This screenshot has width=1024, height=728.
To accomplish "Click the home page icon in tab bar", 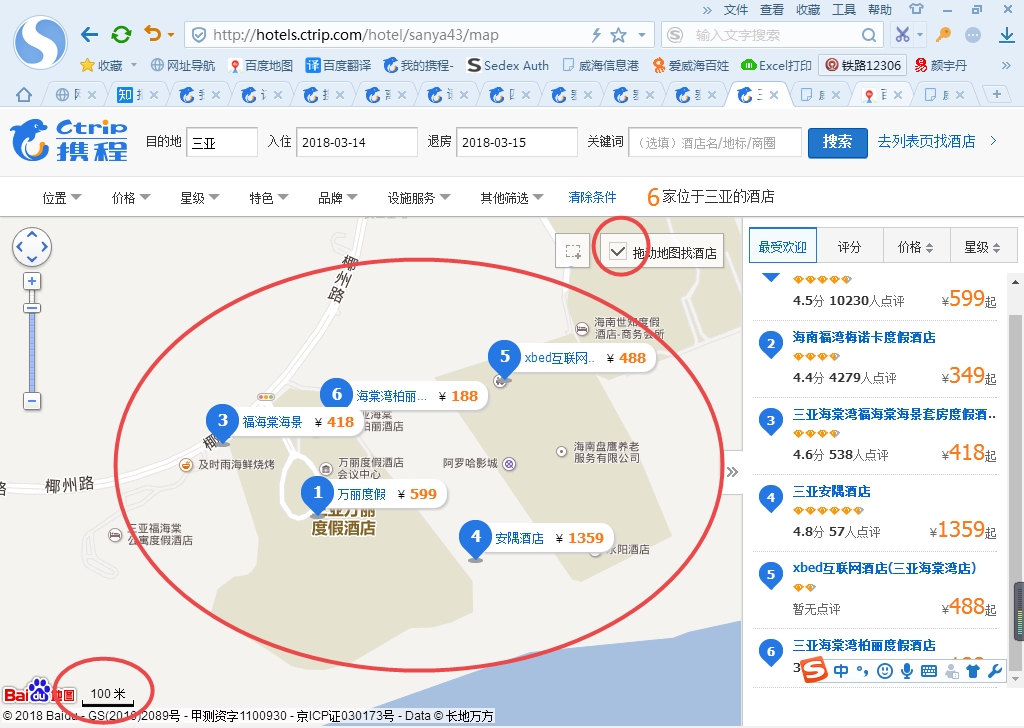I will coord(24,95).
